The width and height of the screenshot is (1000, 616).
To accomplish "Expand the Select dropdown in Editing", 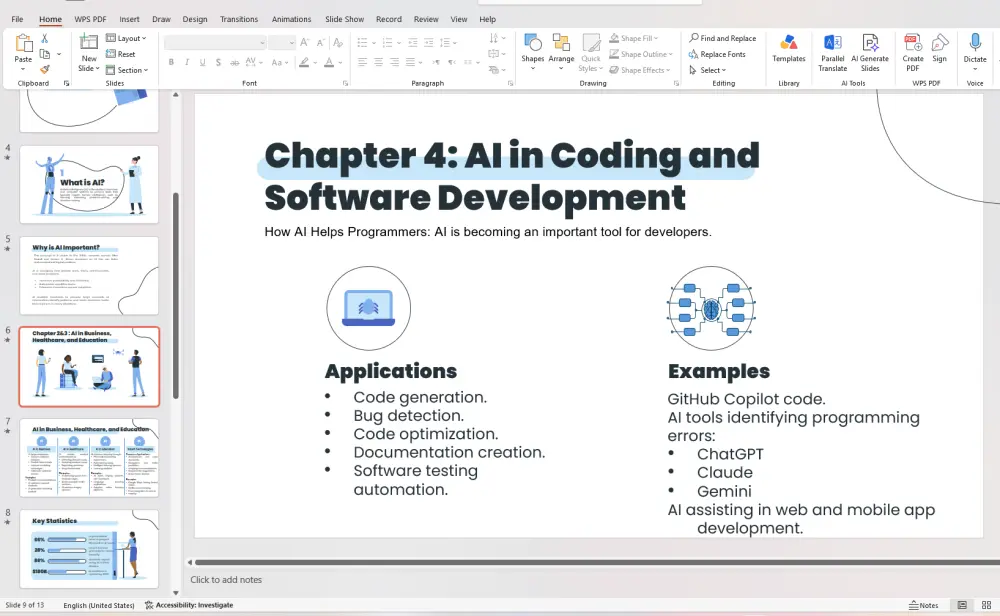I will (708, 70).
